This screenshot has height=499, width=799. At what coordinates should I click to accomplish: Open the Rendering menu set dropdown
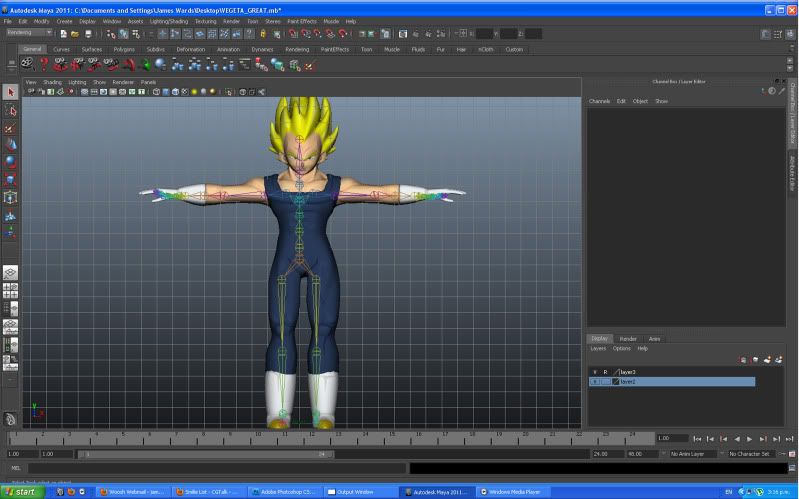coord(30,34)
